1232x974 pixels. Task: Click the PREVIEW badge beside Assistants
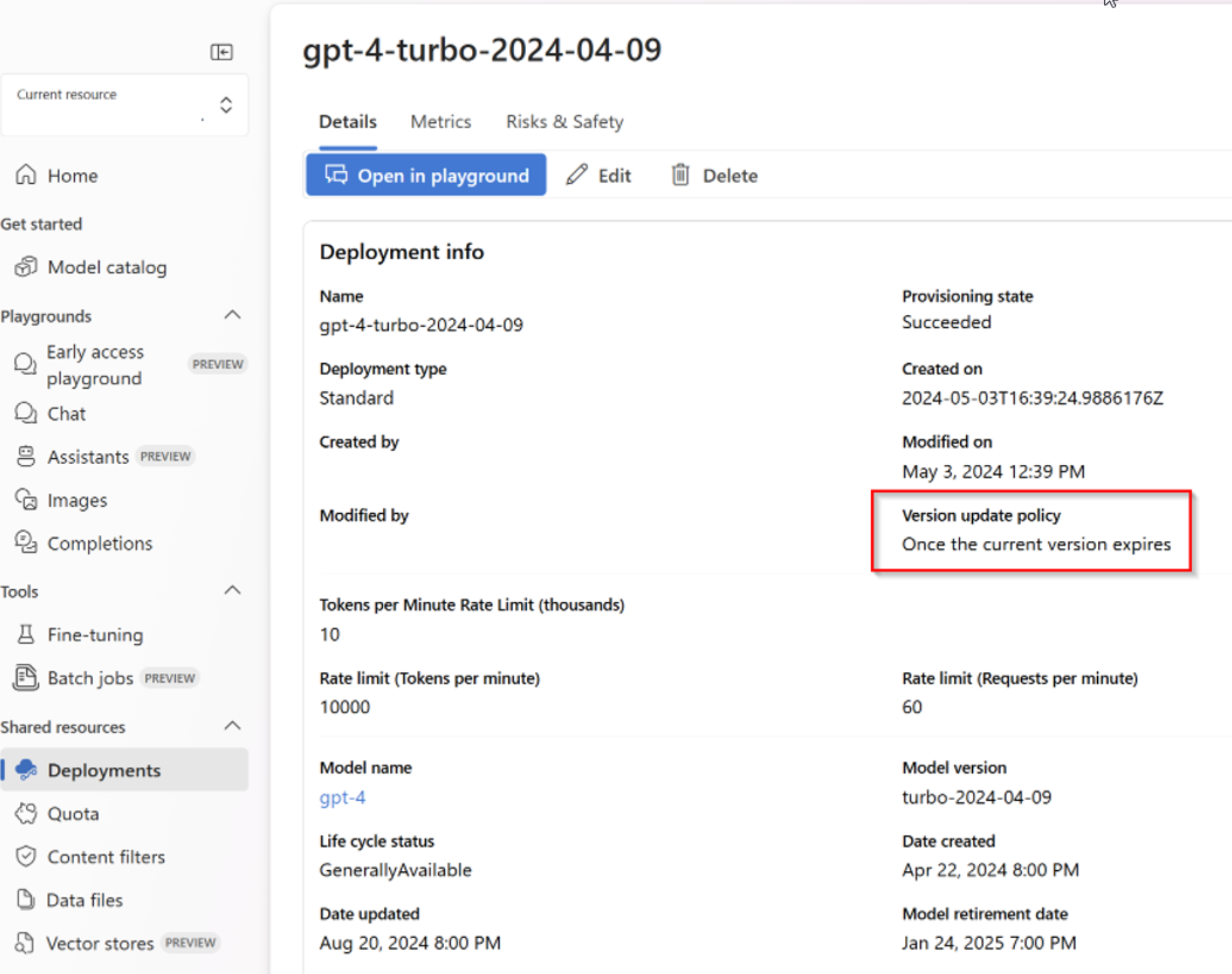click(x=165, y=456)
